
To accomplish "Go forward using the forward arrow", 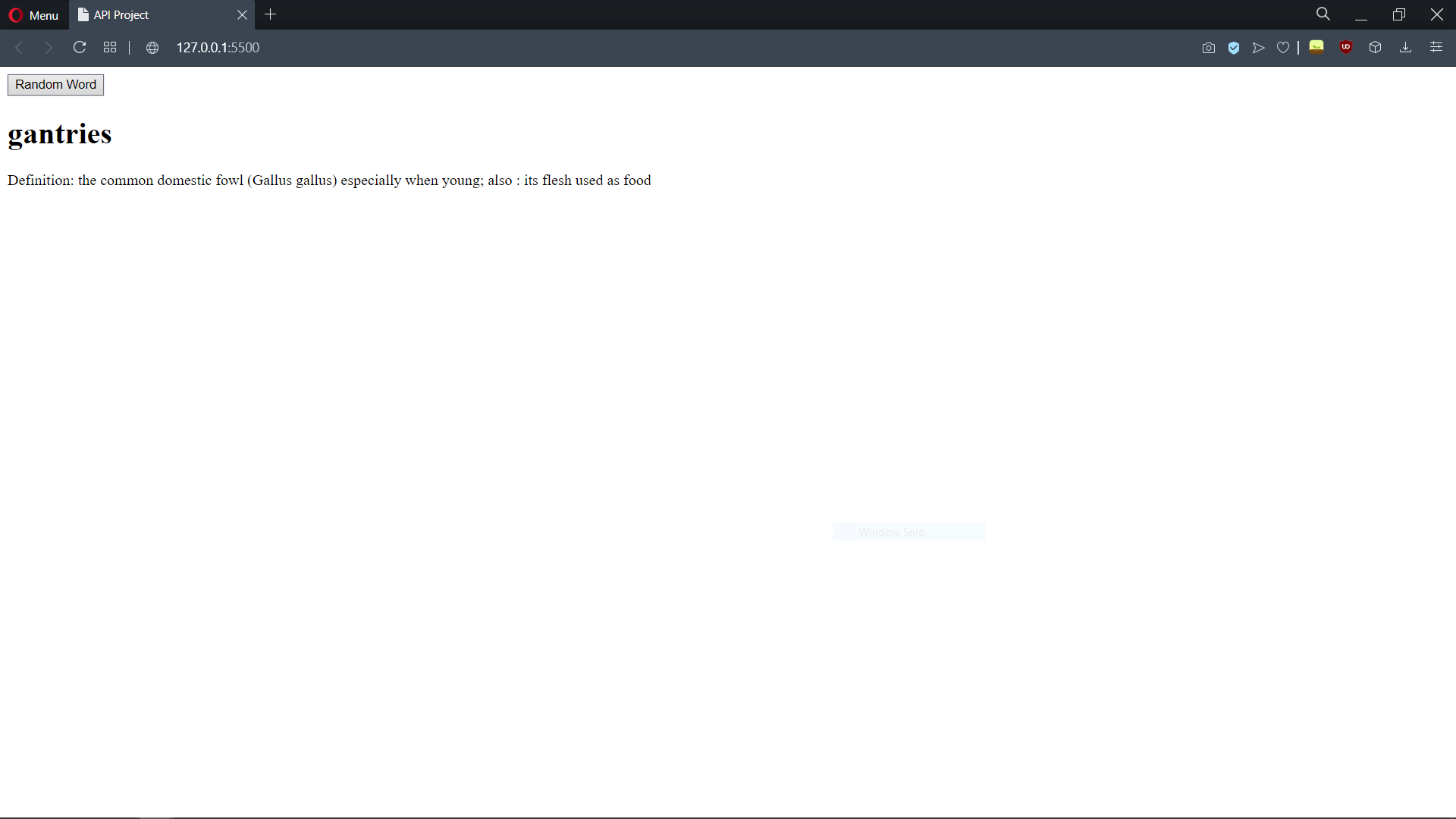I will click(x=49, y=48).
